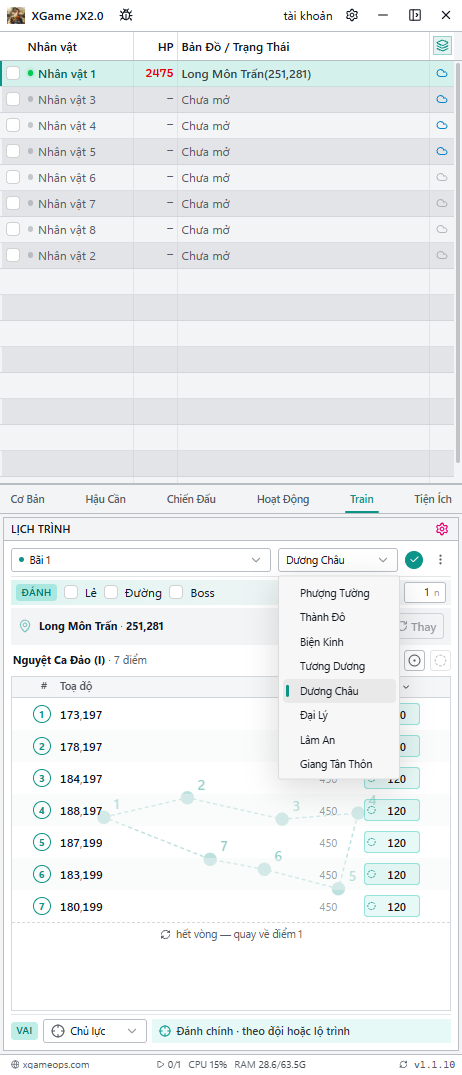Click the bug debug icon in title bar
The height and width of the screenshot is (1075, 462).
click(x=126, y=15)
